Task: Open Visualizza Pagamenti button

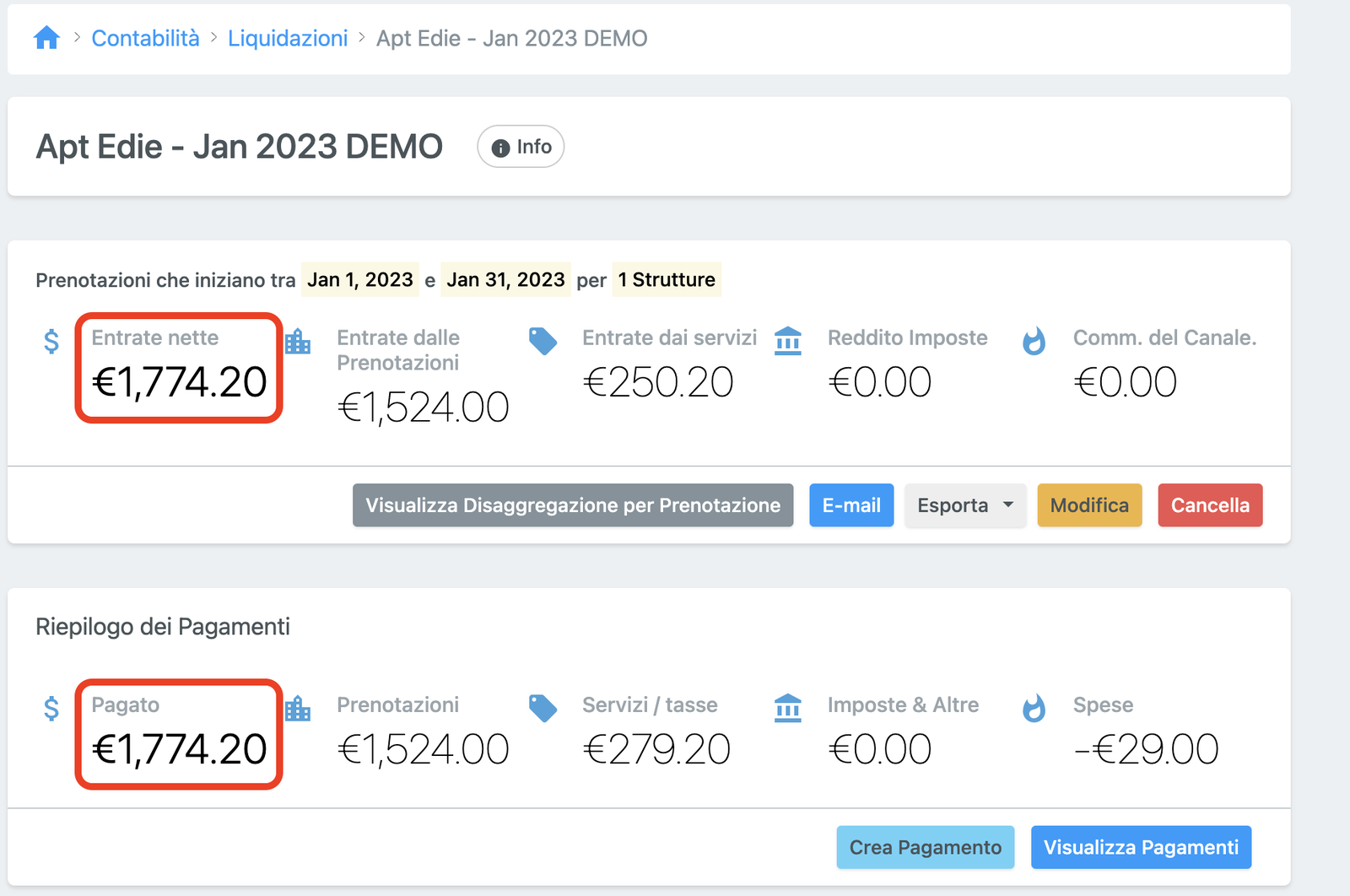Action: [1141, 847]
